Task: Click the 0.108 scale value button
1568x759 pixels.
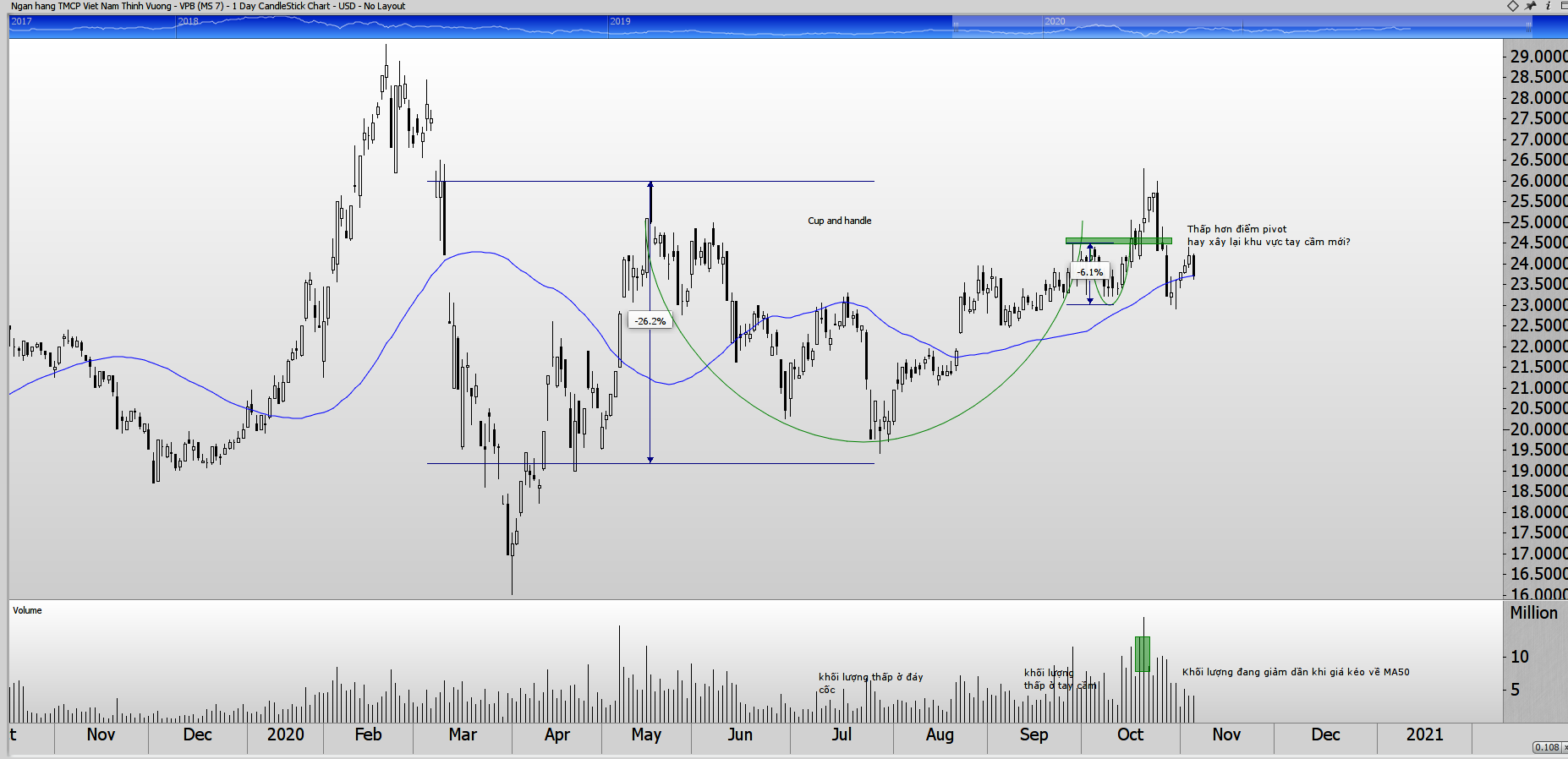Action: (x=1547, y=747)
